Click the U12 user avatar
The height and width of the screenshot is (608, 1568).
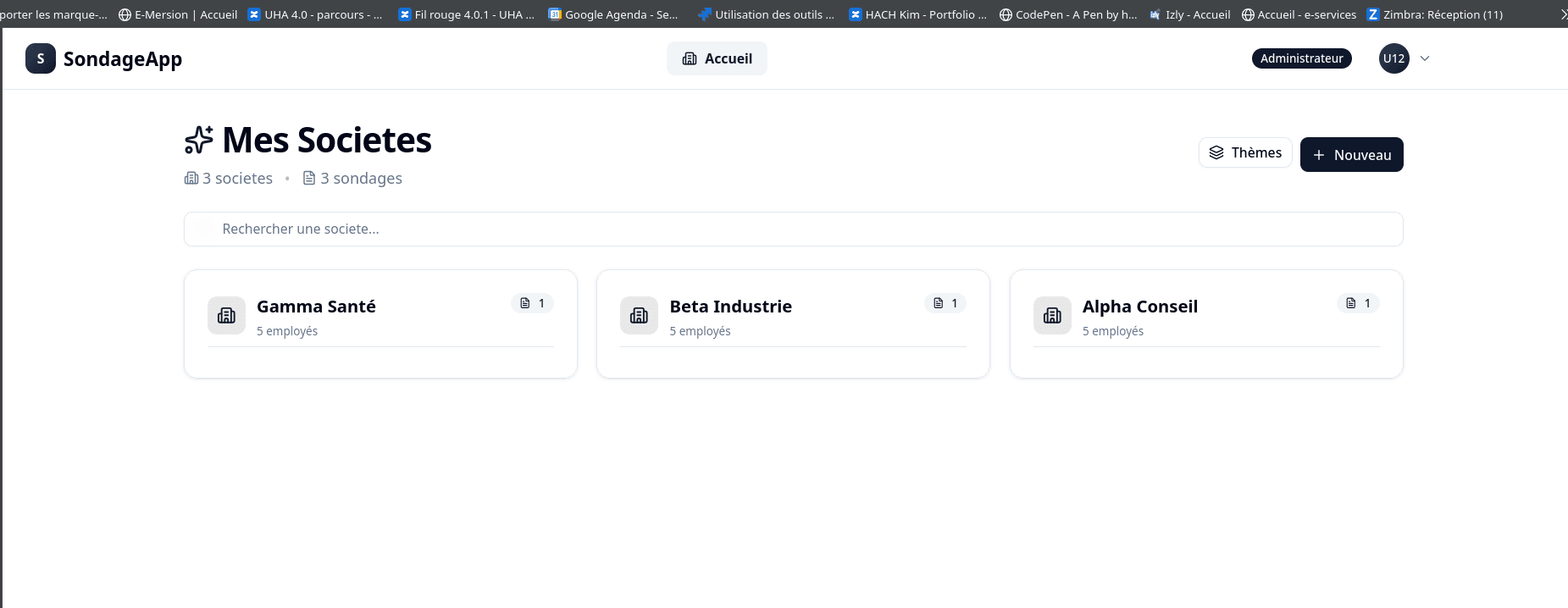click(1393, 58)
